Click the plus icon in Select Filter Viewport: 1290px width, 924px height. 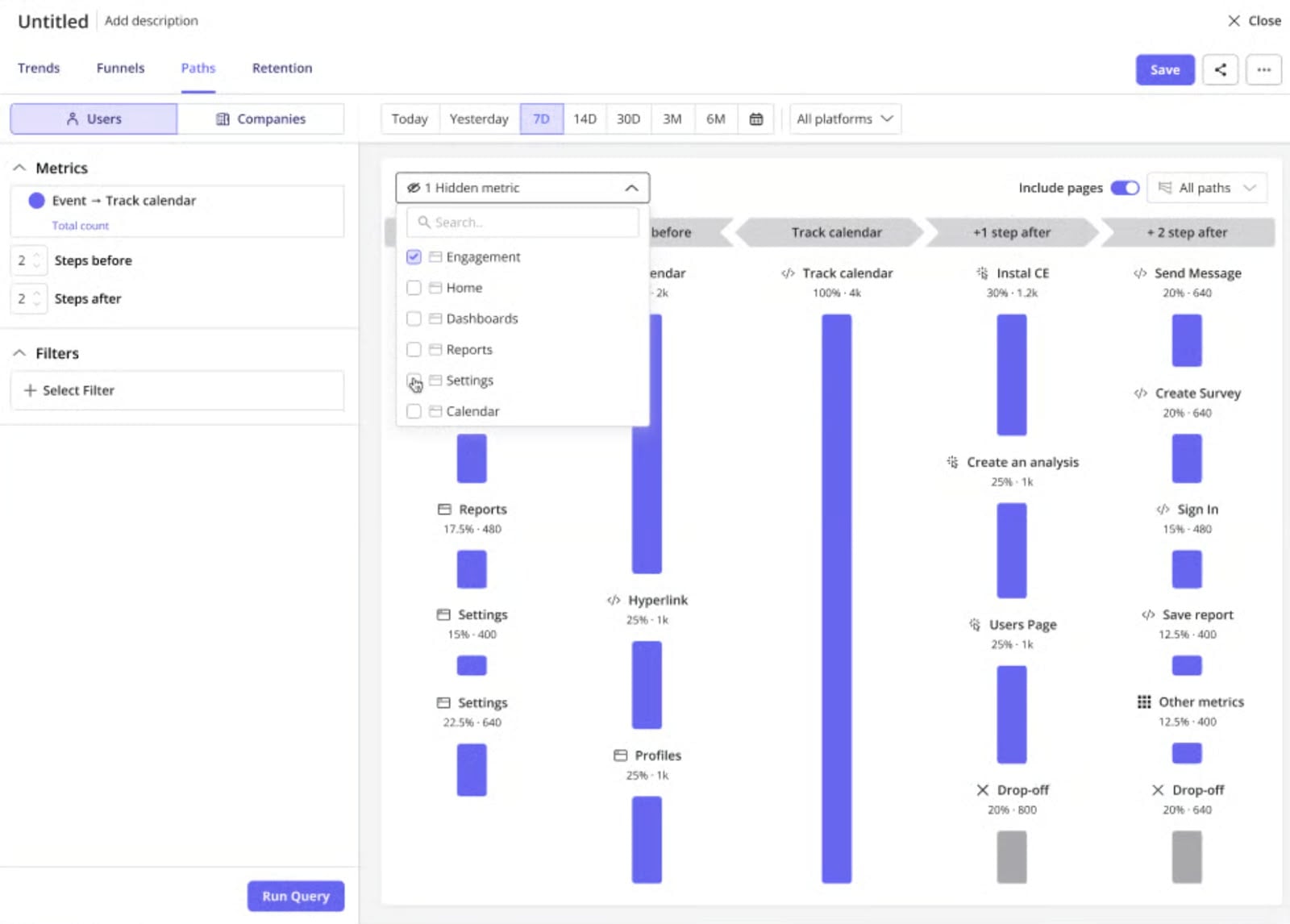point(30,390)
